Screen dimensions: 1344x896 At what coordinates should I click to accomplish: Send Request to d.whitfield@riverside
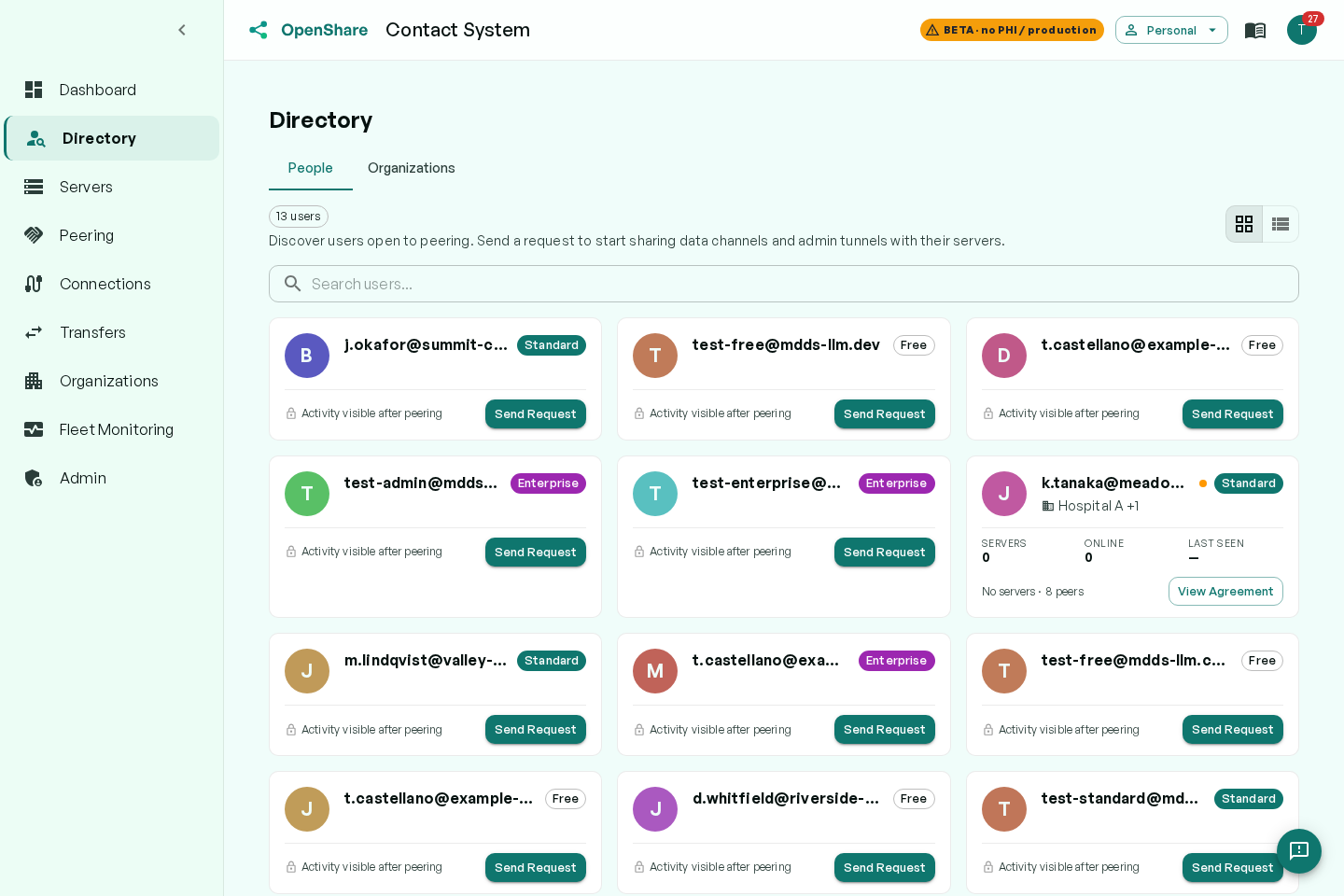885,868
